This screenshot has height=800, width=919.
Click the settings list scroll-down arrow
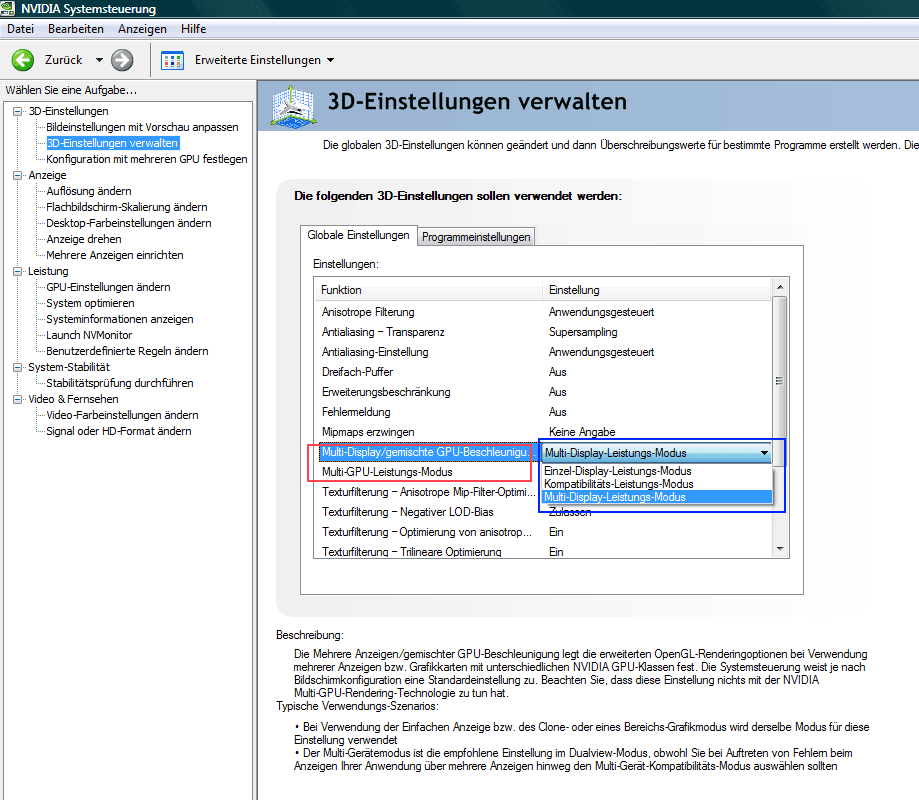pos(780,549)
